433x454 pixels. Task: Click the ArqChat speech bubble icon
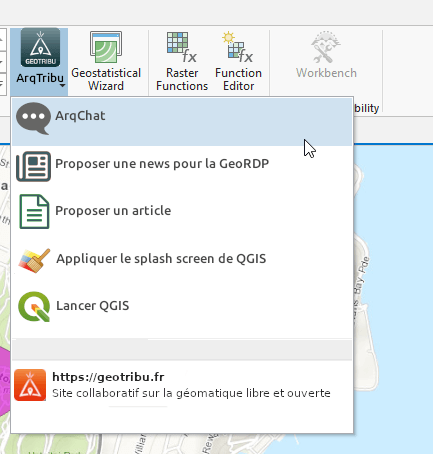tap(33, 118)
